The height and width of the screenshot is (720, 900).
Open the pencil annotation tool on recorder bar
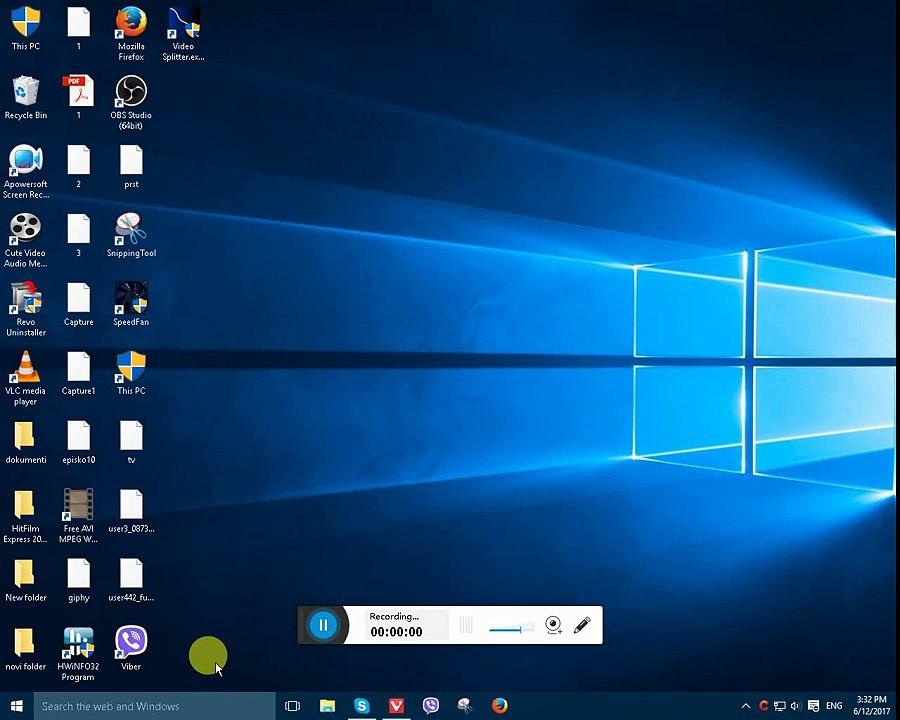pyautogui.click(x=582, y=625)
